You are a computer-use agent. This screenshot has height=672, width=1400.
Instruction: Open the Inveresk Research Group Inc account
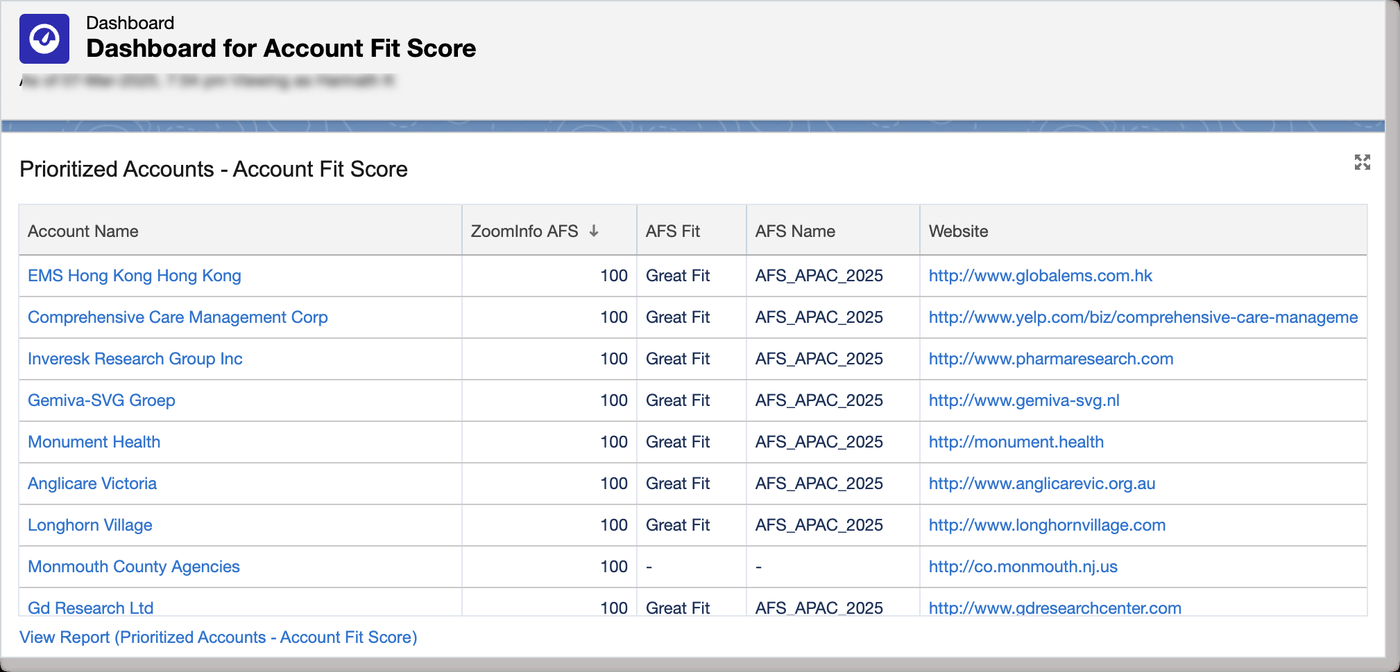pyautogui.click(x=135, y=358)
